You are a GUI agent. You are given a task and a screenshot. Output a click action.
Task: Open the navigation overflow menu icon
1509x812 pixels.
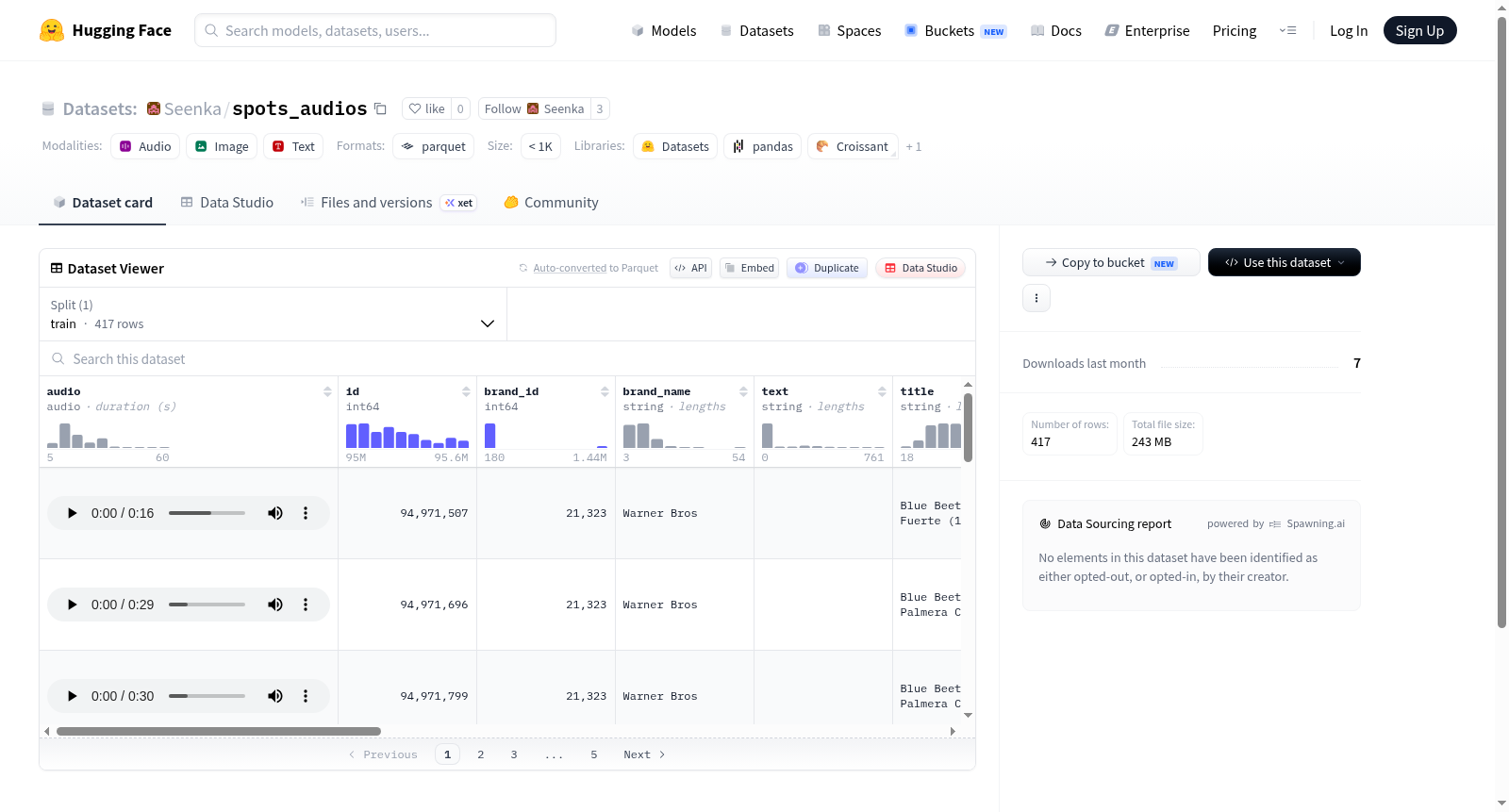[x=1287, y=30]
